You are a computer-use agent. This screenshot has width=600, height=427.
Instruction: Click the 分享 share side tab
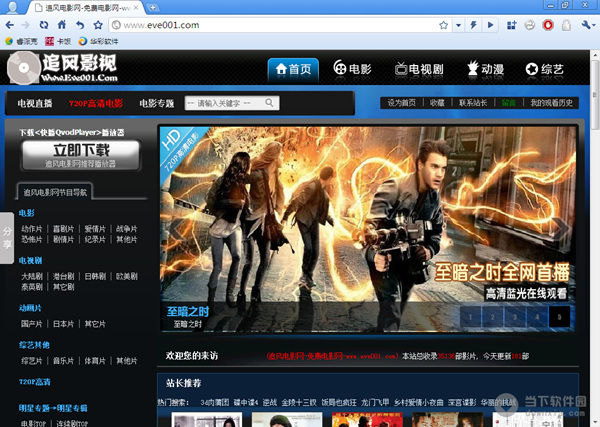(x=7, y=238)
